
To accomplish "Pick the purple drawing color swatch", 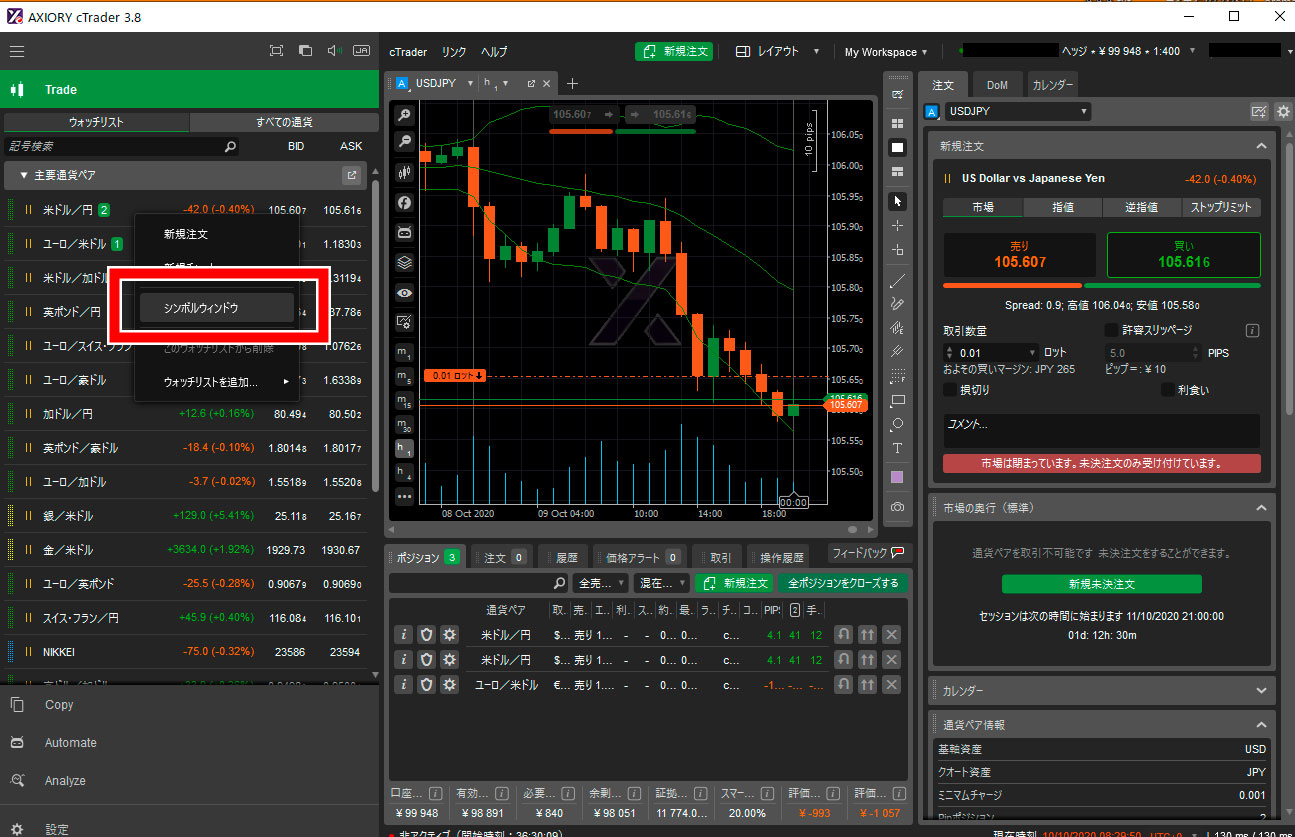I will pos(897,477).
